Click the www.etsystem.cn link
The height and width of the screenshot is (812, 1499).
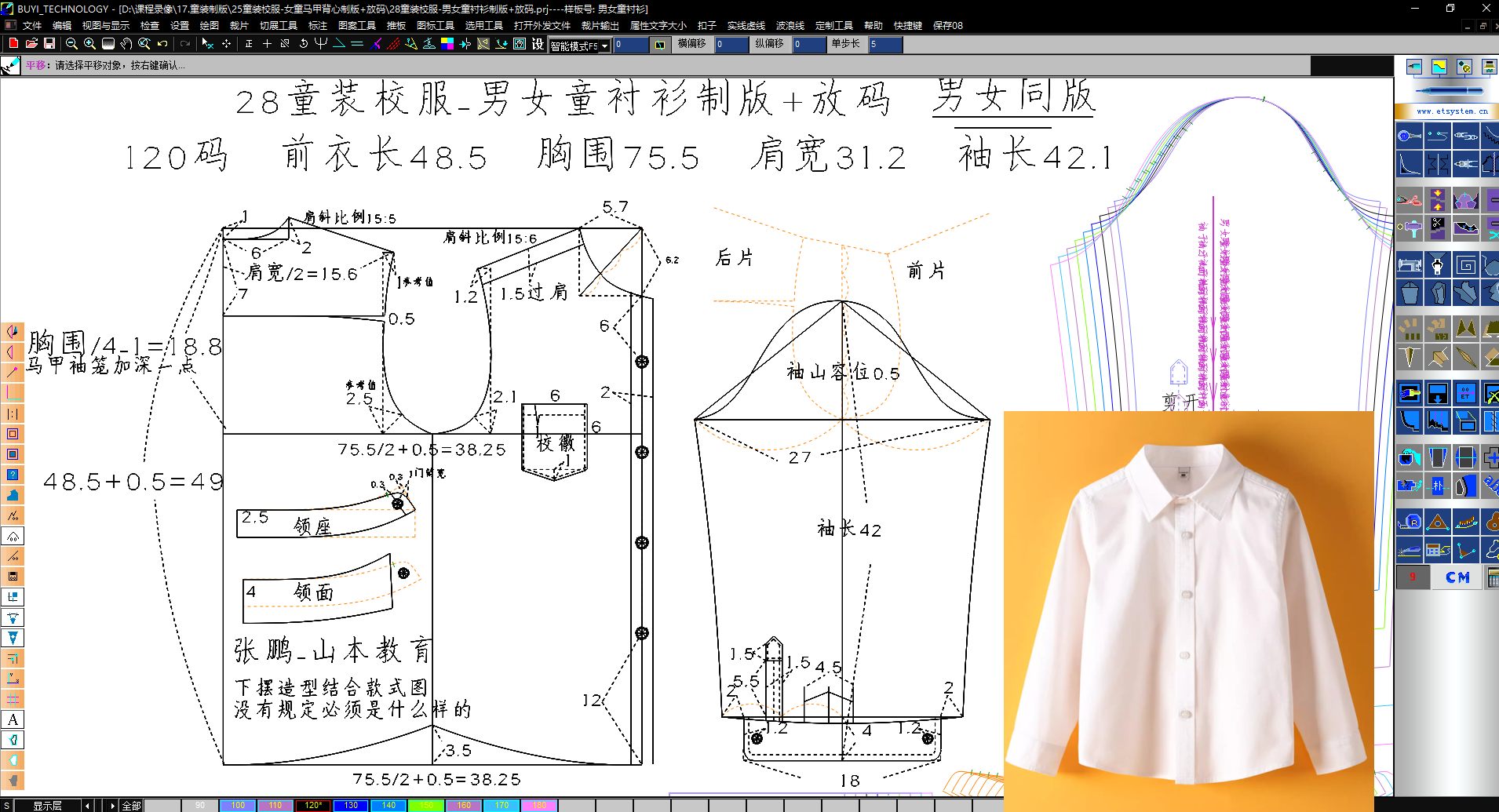[1452, 111]
